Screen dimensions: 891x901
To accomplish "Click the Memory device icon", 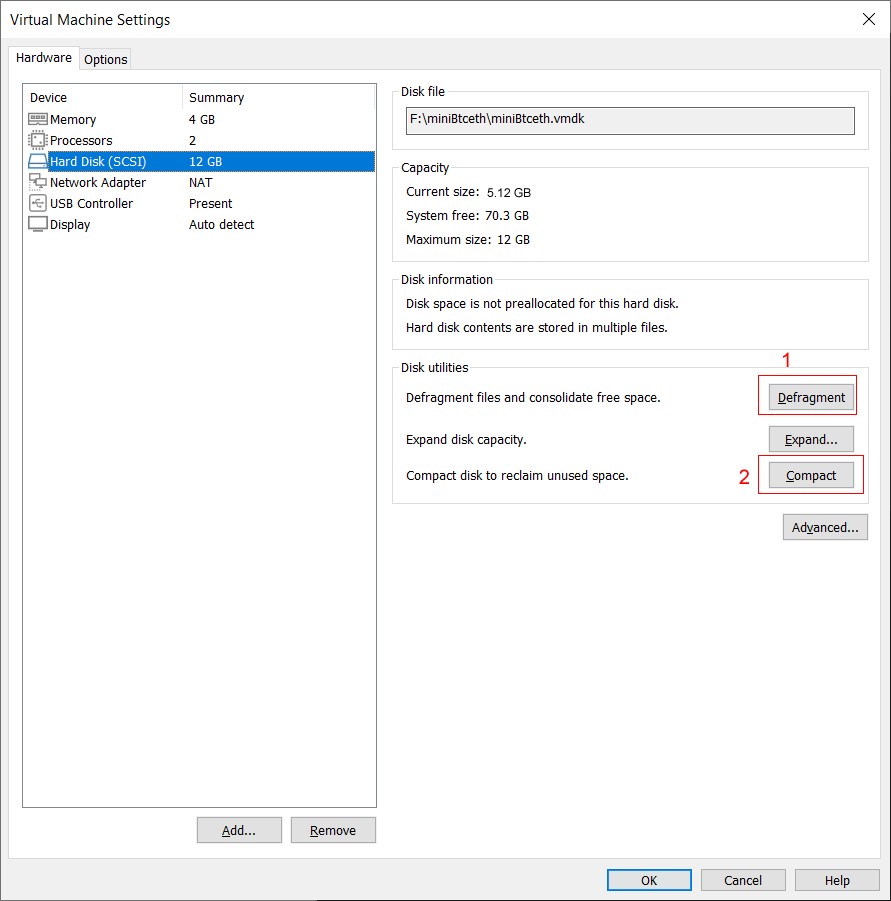I will pos(38,119).
